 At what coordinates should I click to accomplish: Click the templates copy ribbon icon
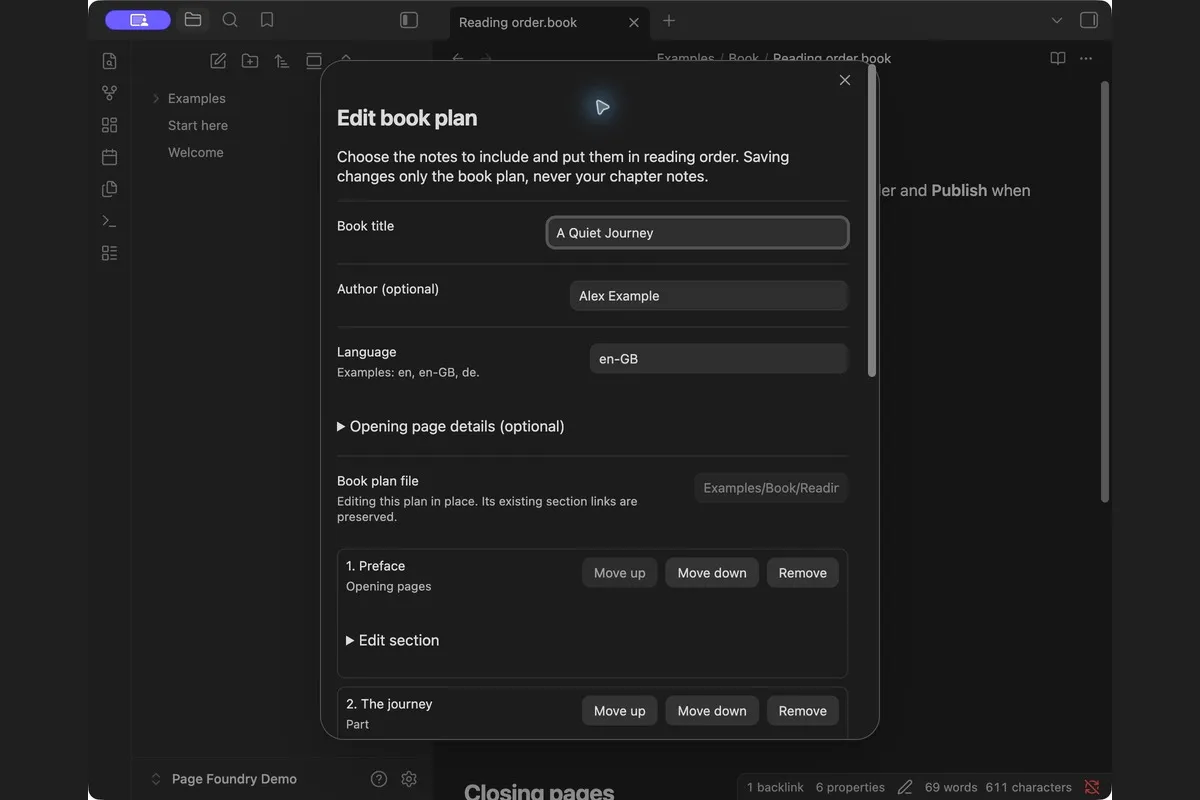[x=110, y=189]
